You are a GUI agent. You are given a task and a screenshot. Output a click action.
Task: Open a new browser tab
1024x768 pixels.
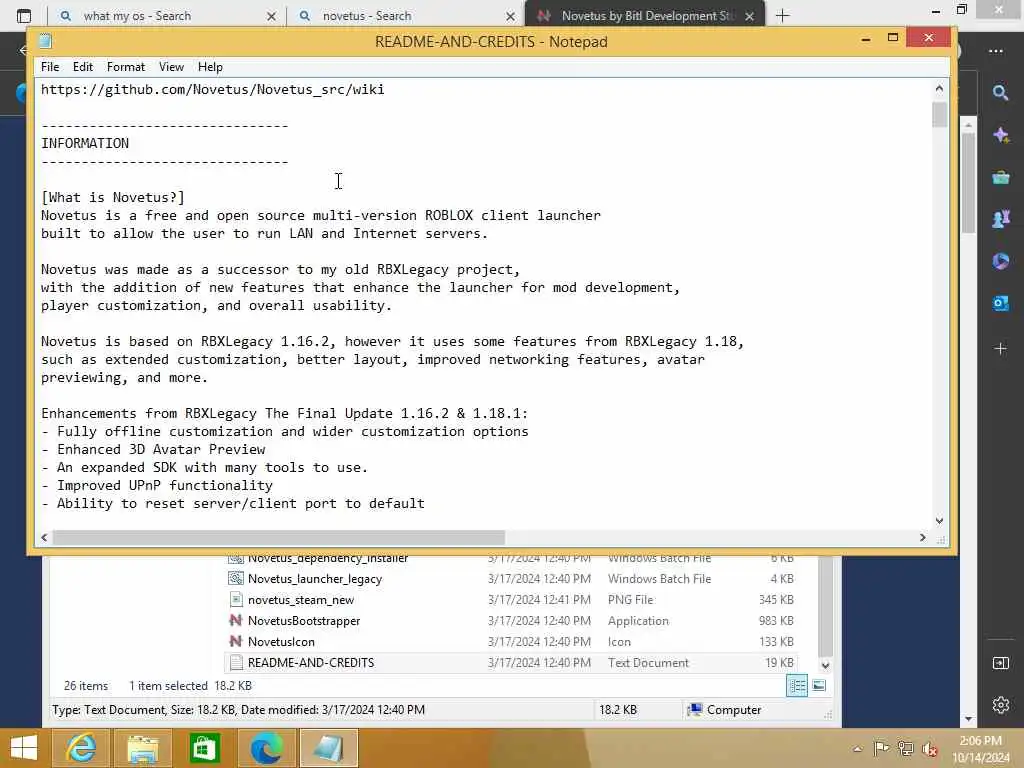click(782, 16)
